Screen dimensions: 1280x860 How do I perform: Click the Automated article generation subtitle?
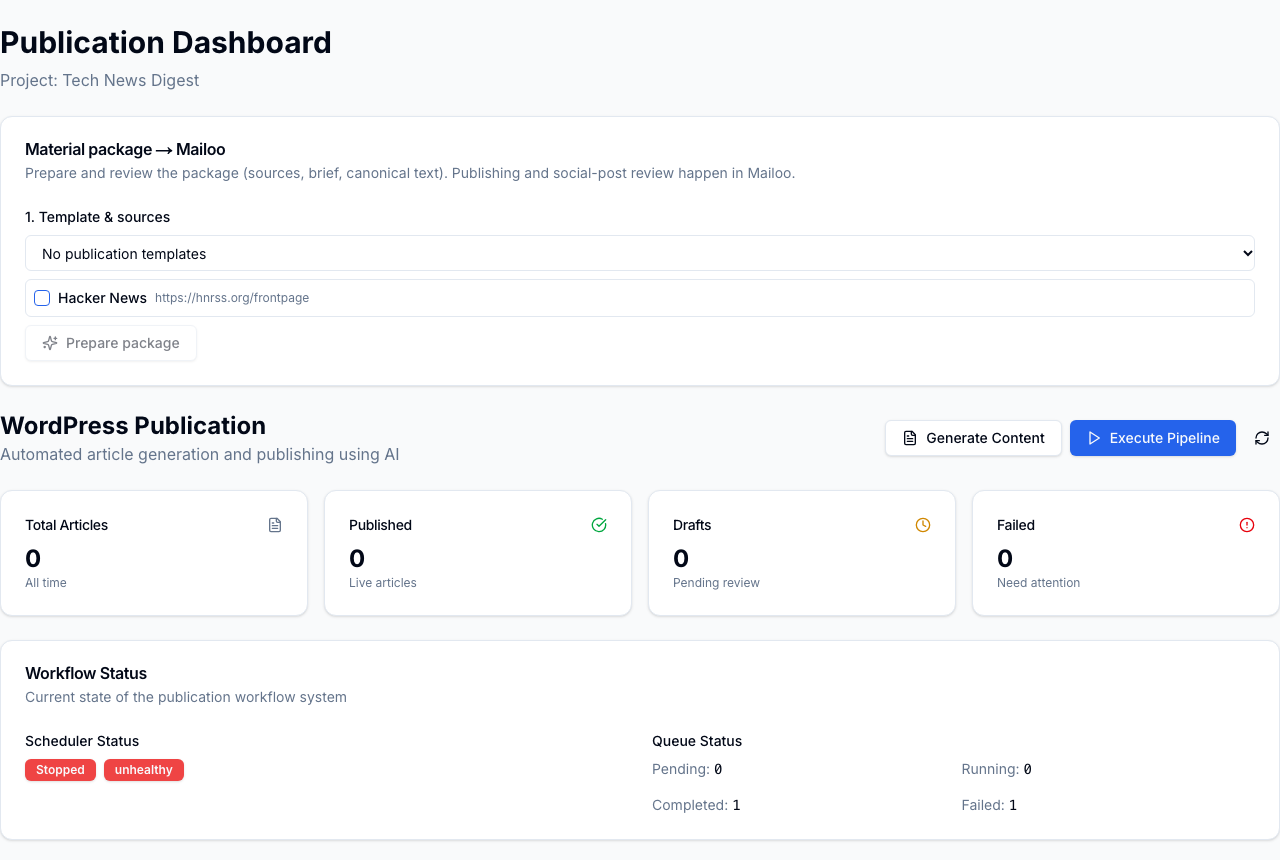200,454
